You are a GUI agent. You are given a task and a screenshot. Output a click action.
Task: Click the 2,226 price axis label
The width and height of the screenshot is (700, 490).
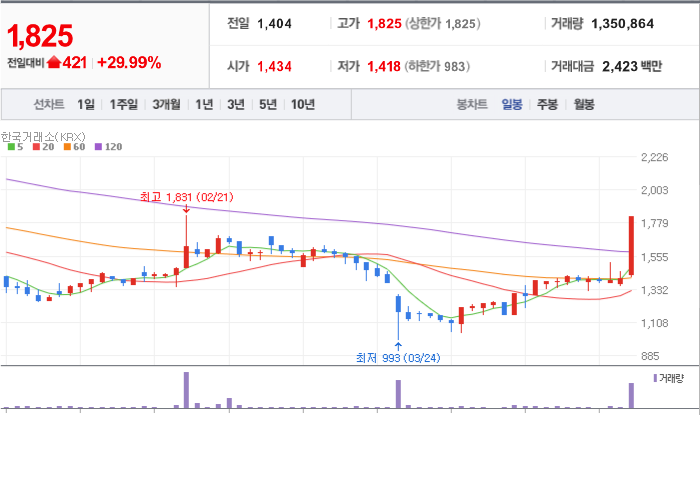tap(654, 157)
